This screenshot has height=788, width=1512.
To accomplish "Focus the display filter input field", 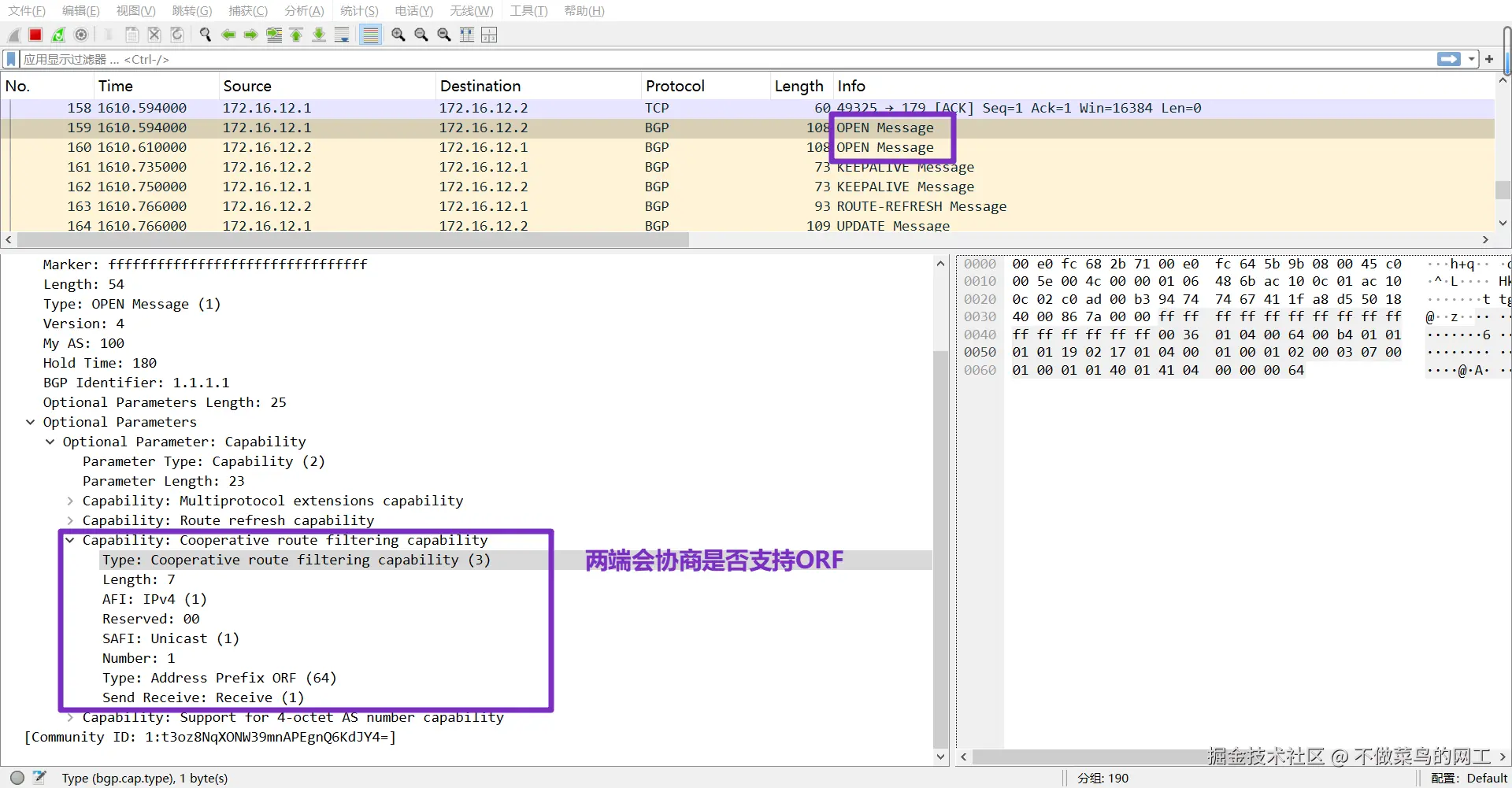I will [x=724, y=59].
